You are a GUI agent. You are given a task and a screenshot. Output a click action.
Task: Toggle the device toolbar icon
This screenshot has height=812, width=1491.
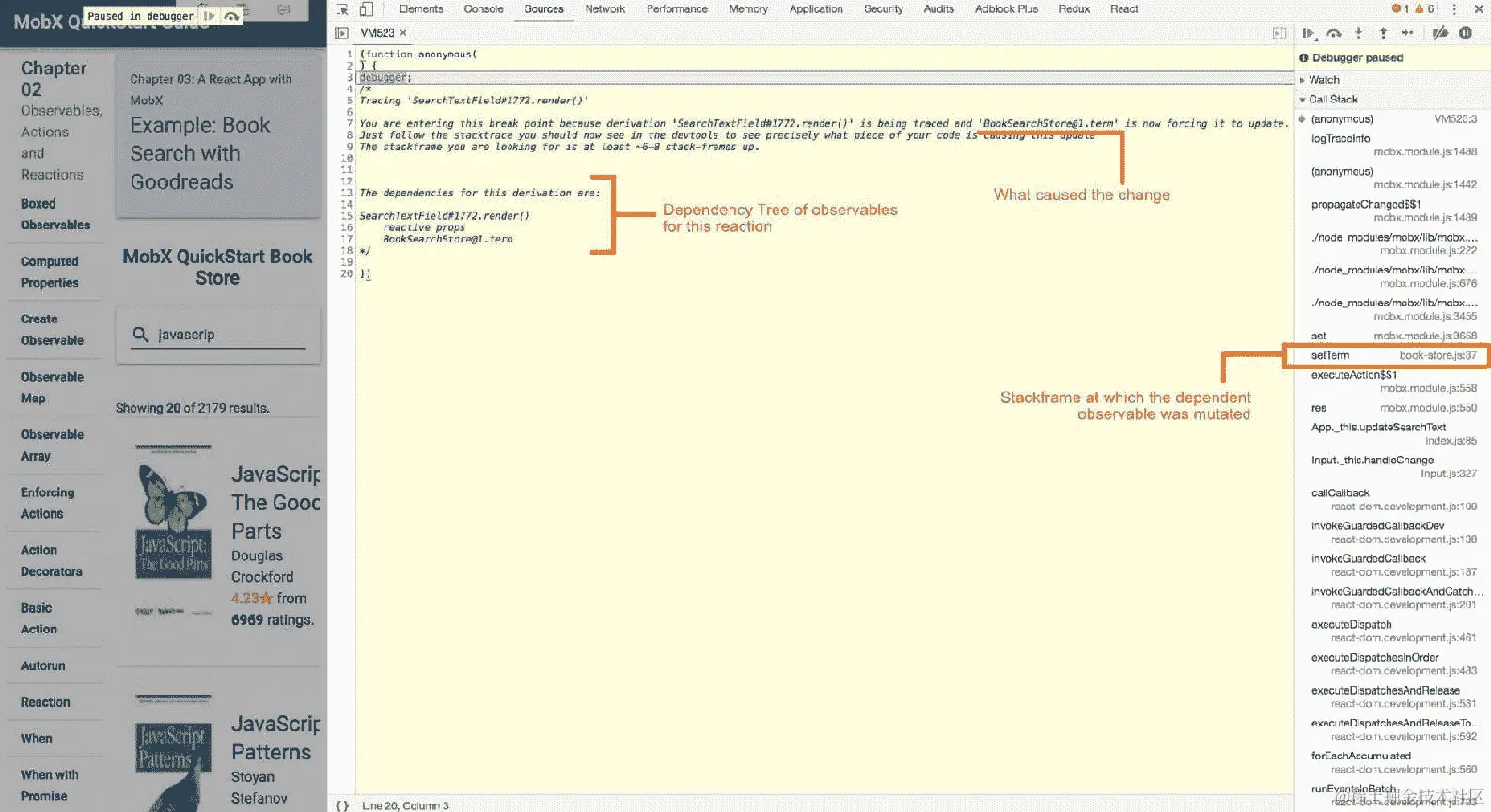(366, 9)
